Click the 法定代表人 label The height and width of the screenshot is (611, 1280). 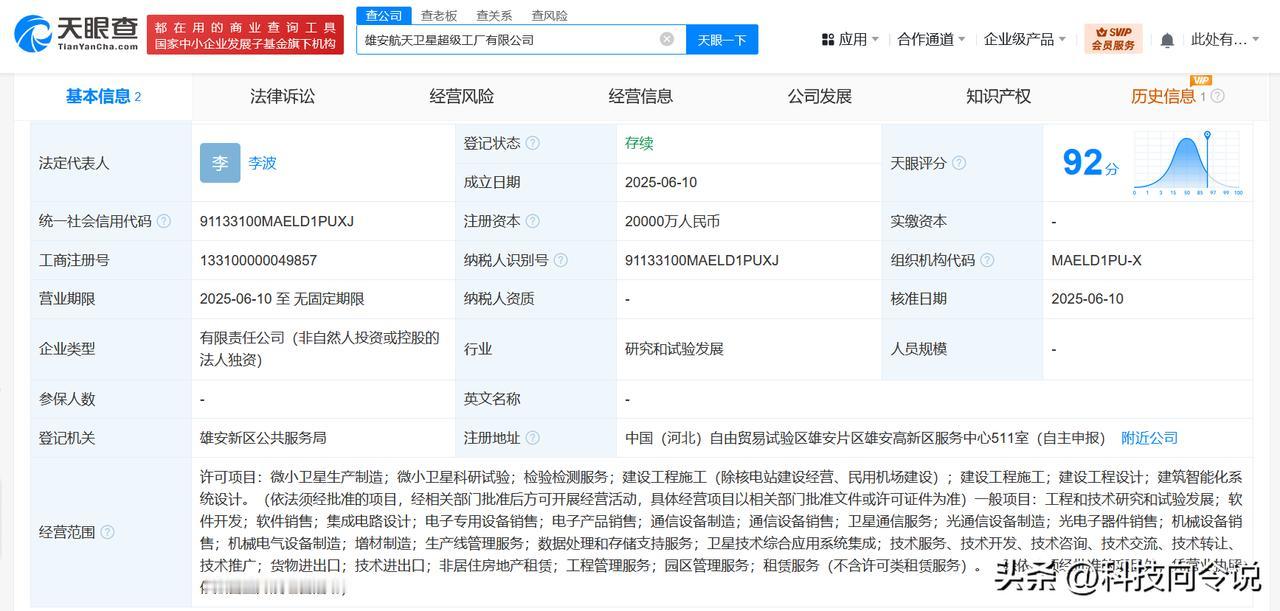[74, 163]
